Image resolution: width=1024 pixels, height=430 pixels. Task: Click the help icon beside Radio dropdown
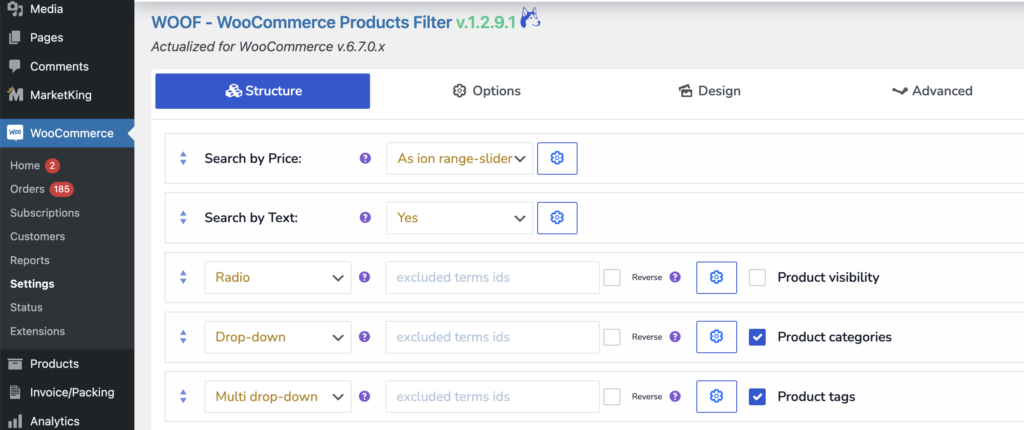pos(365,277)
